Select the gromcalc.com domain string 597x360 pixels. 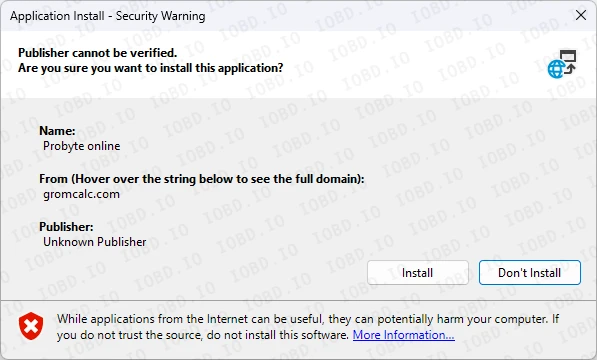click(x=81, y=194)
